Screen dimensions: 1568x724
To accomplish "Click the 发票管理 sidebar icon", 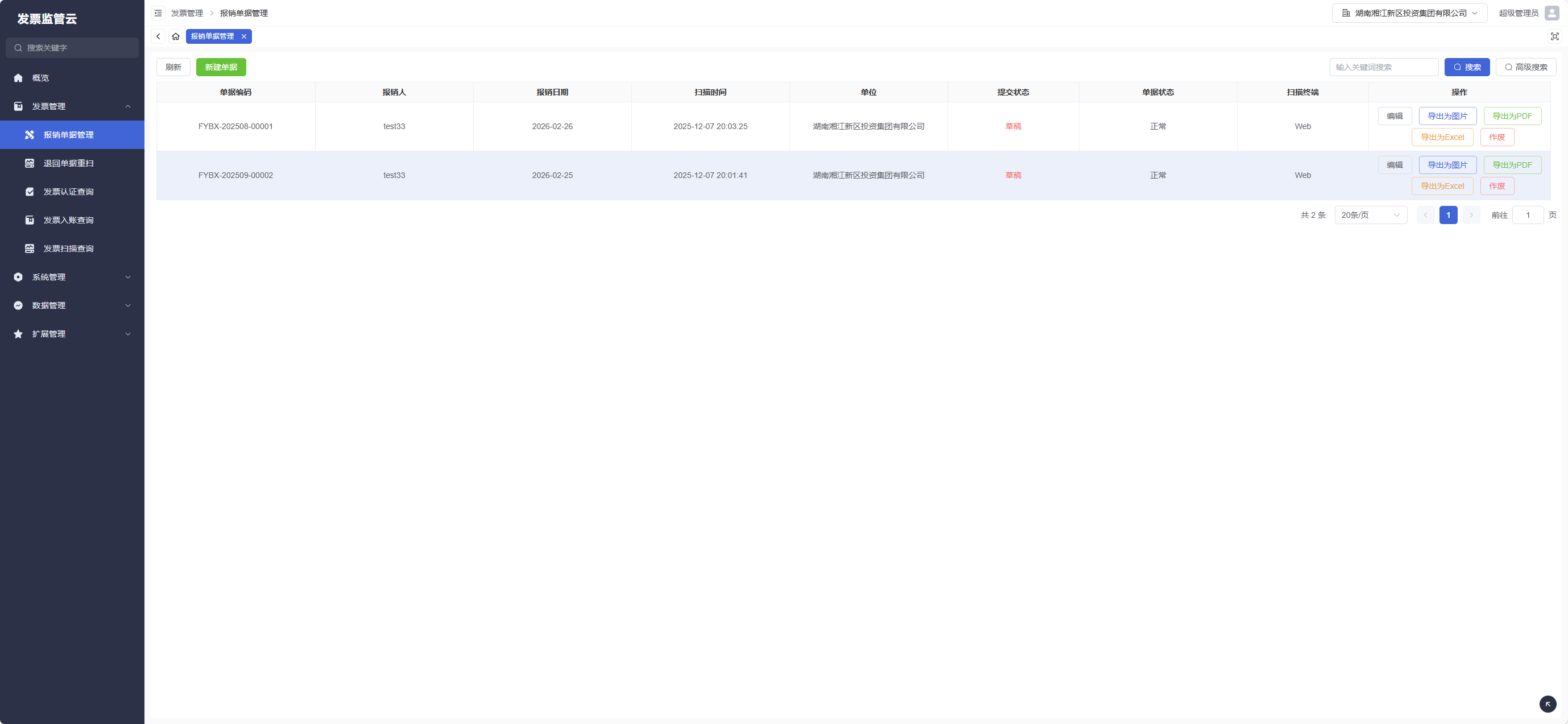I will (18, 106).
